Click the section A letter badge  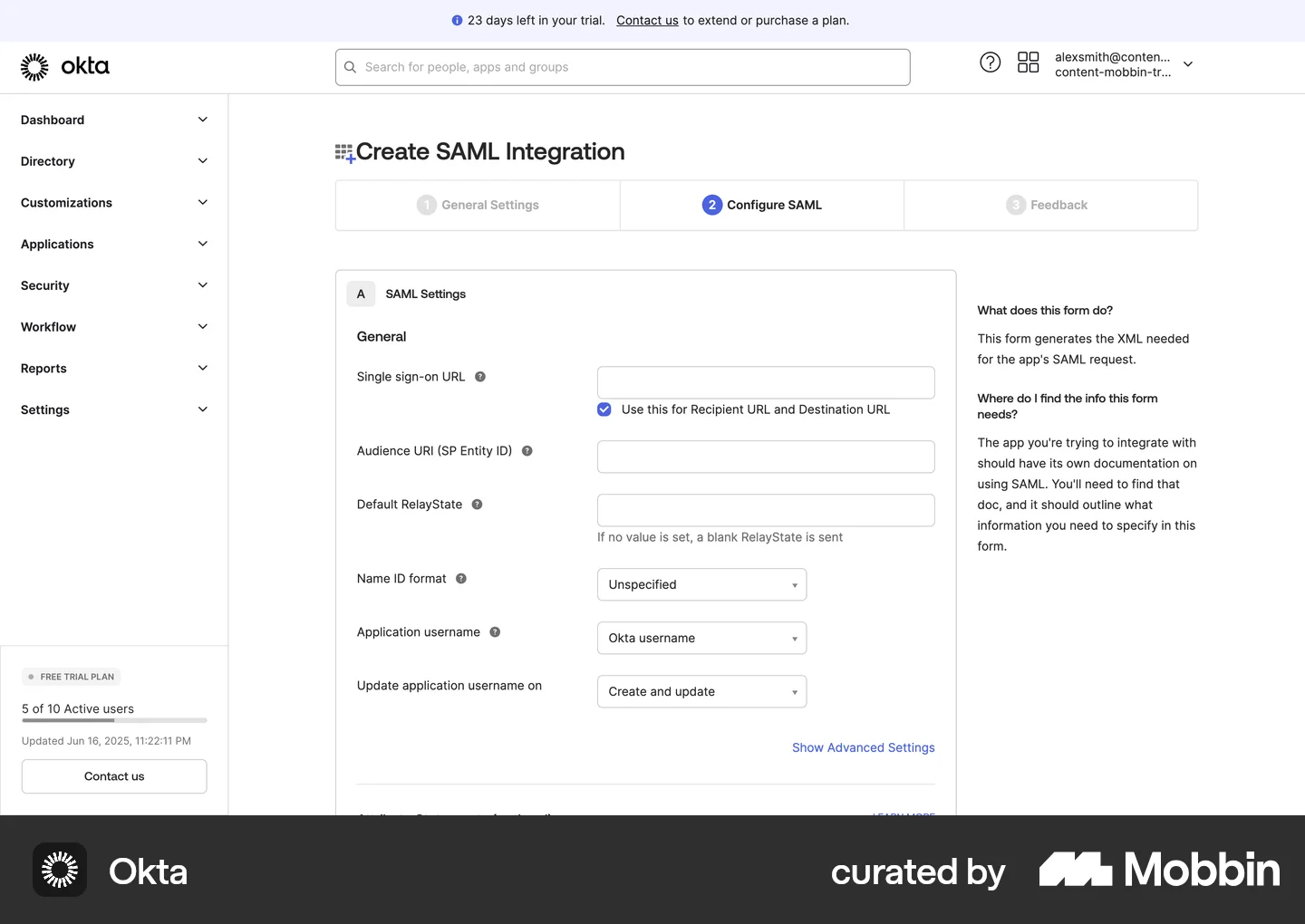tap(361, 294)
